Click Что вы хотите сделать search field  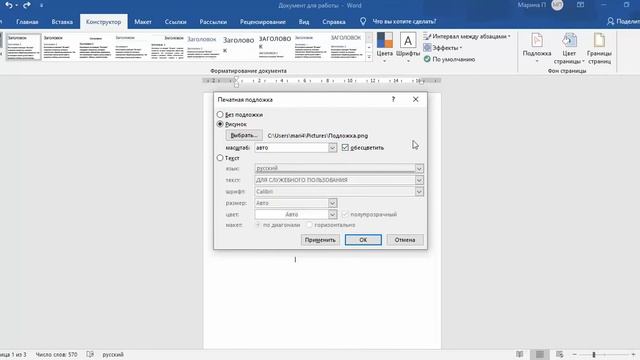[x=404, y=21]
